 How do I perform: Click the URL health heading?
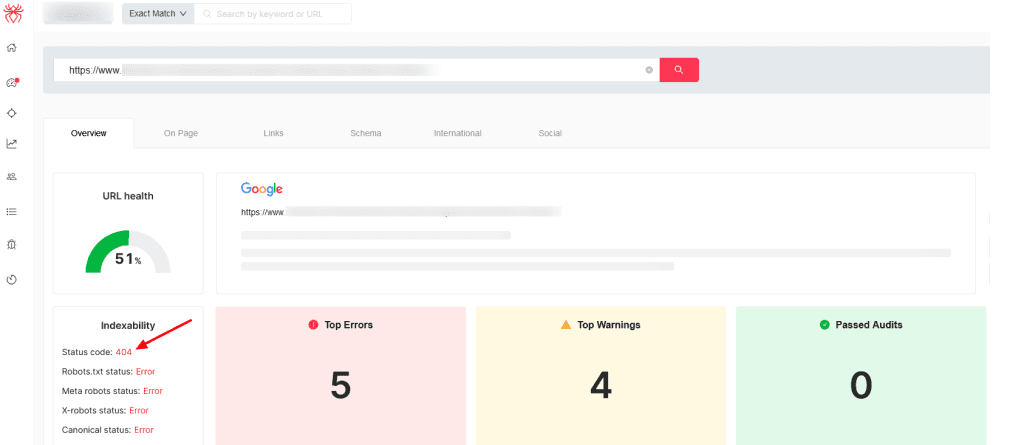click(128, 196)
